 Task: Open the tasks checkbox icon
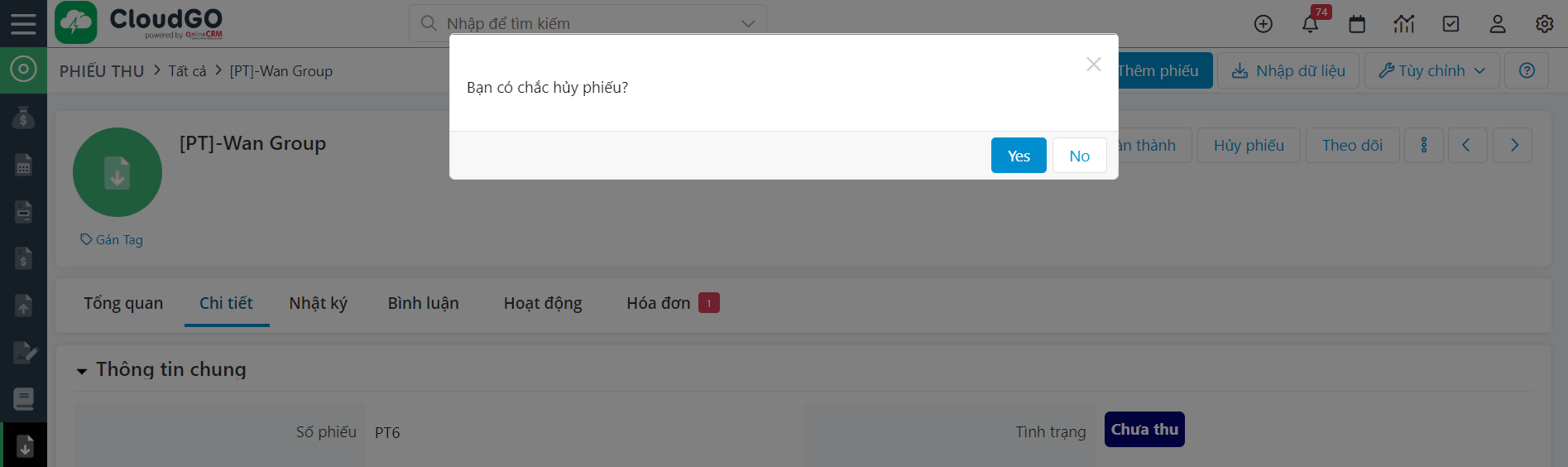(x=1451, y=24)
